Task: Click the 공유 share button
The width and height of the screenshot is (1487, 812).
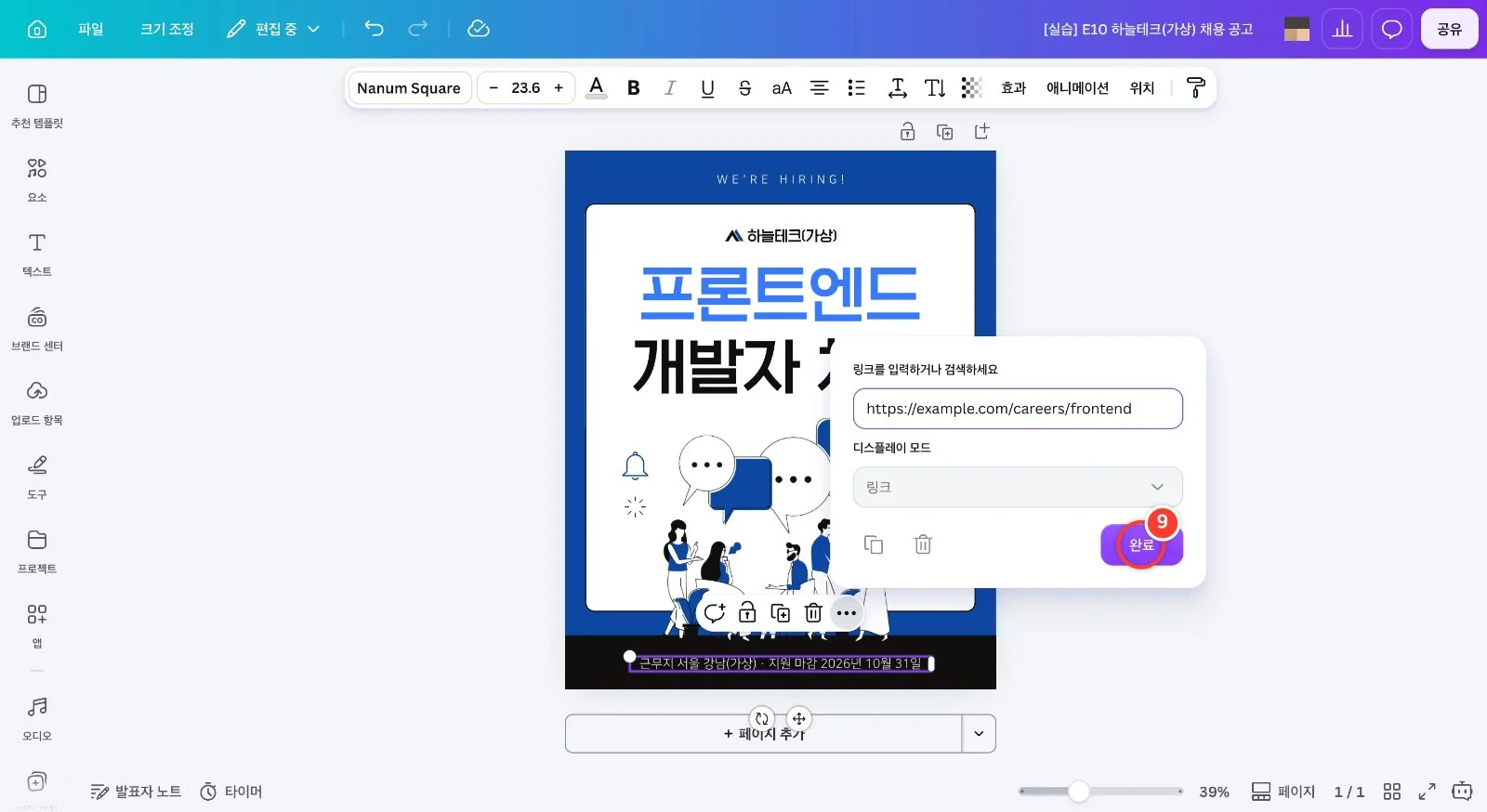Action: pos(1449,29)
